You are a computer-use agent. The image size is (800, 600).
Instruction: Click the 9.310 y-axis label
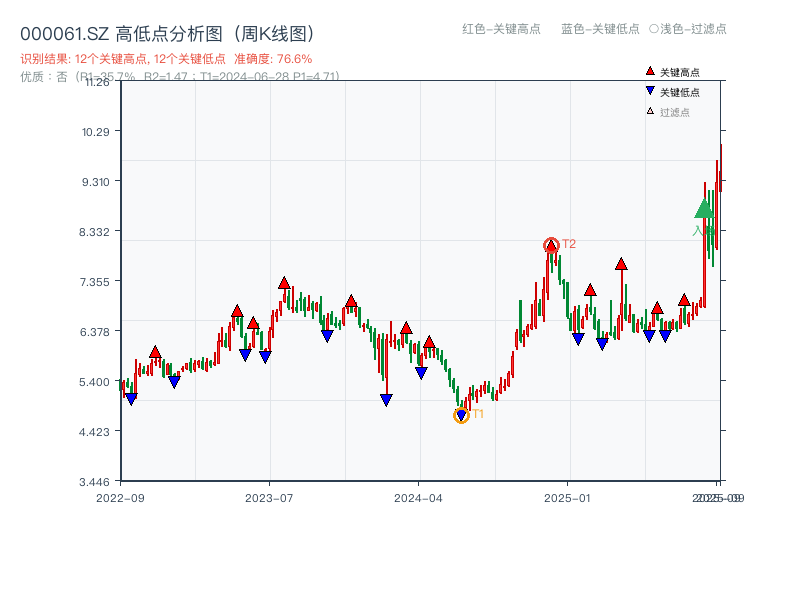point(96,182)
